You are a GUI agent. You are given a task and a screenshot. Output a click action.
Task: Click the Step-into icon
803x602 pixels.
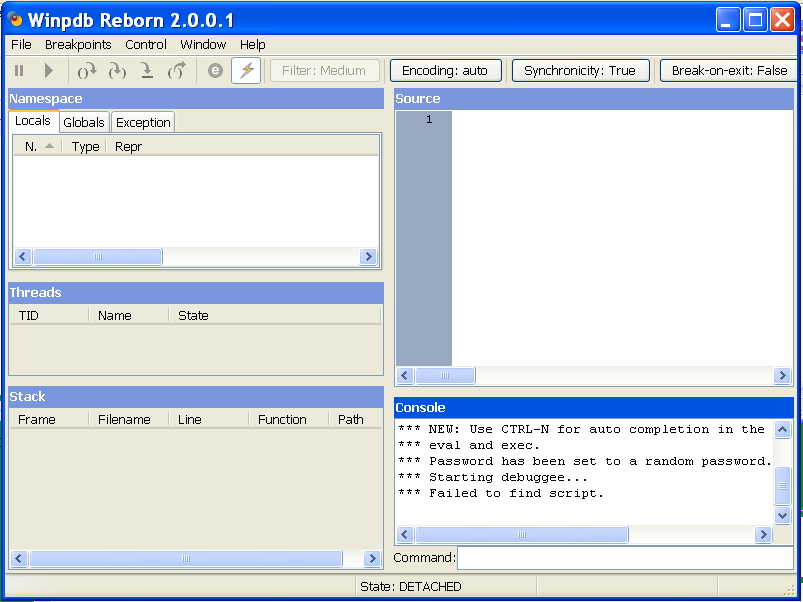116,70
